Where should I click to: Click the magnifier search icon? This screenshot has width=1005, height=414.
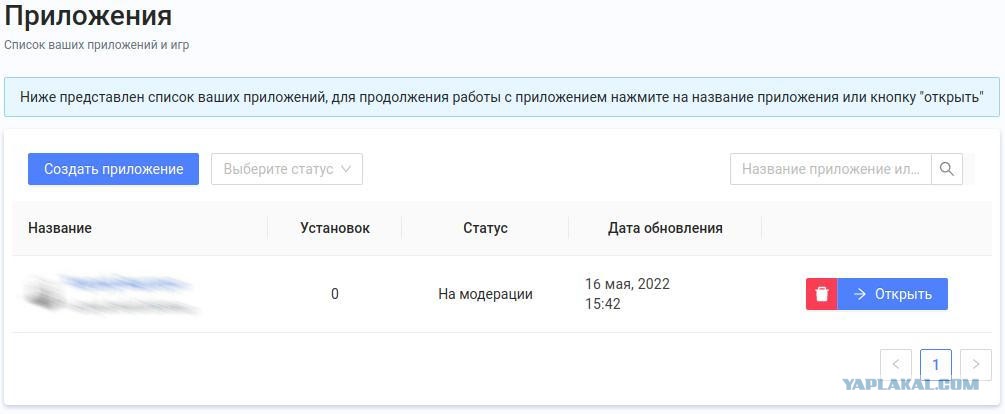click(x=947, y=169)
